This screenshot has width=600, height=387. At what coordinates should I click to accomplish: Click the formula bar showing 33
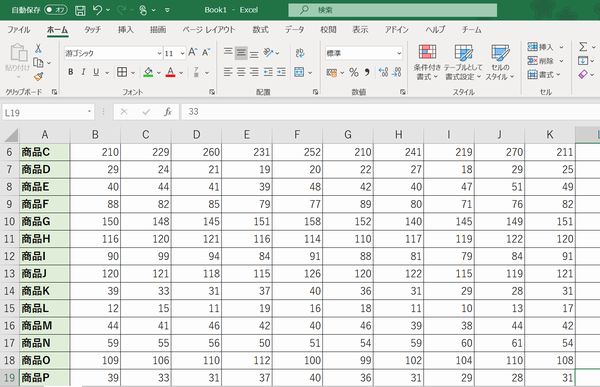point(390,112)
